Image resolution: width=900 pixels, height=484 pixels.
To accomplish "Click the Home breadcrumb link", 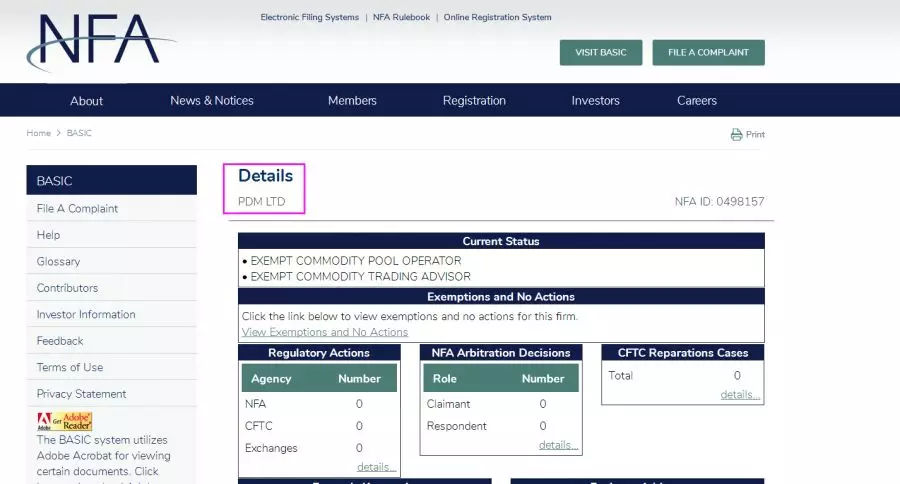I will point(38,133).
